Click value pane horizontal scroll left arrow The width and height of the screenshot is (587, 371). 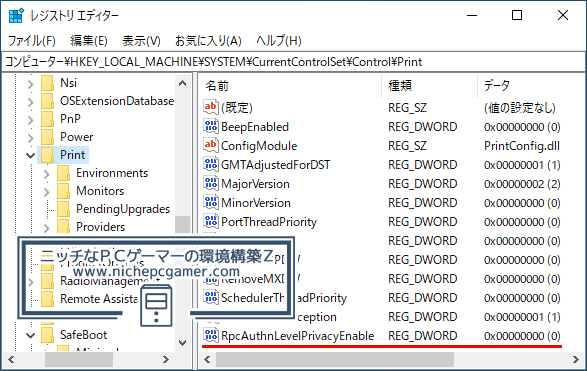(x=207, y=359)
